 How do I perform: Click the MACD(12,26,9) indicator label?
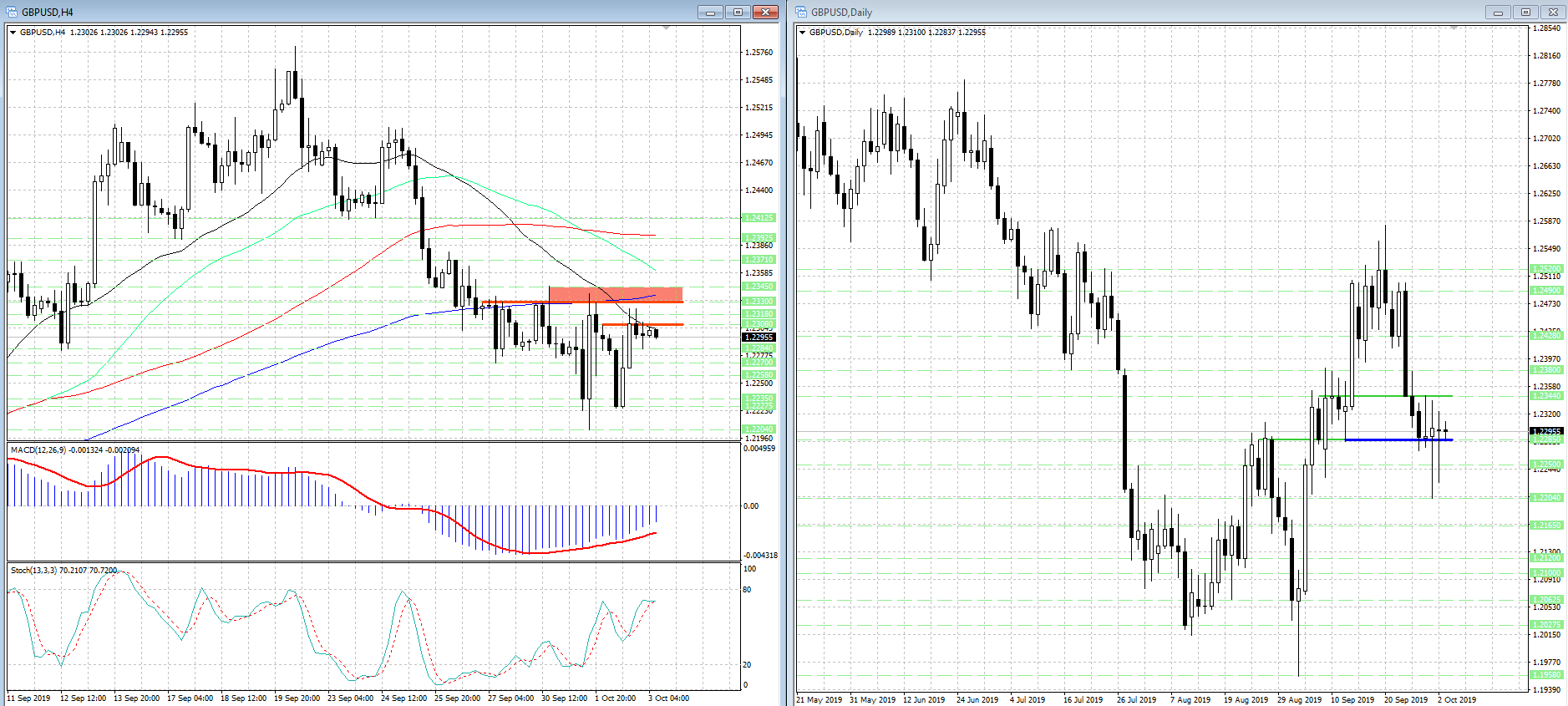point(39,450)
